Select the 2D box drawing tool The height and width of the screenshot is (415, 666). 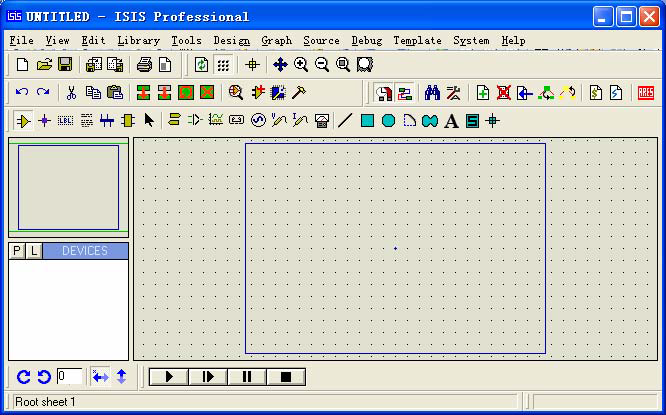[367, 121]
